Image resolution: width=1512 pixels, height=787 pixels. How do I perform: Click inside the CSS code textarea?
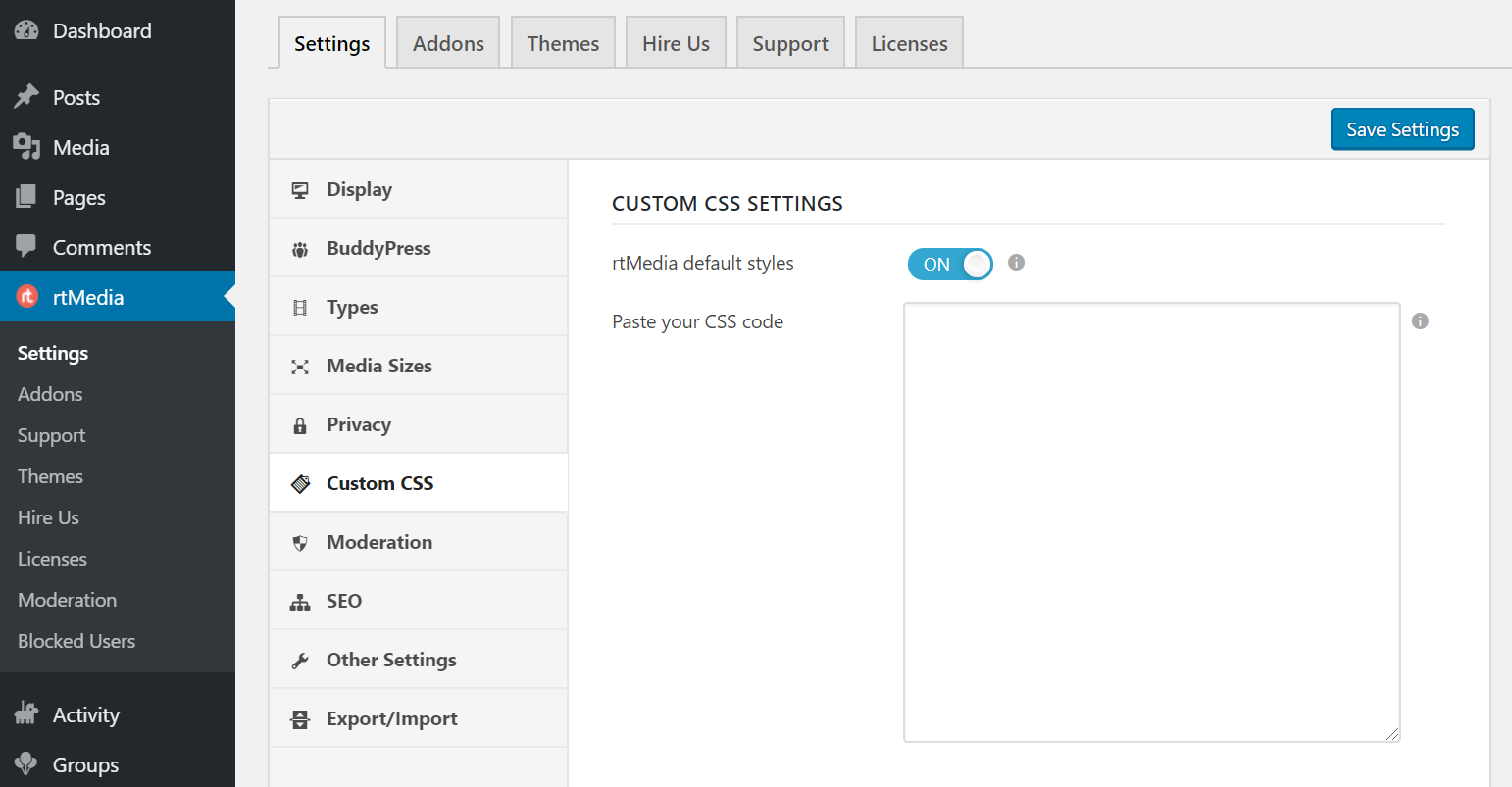(x=1151, y=519)
